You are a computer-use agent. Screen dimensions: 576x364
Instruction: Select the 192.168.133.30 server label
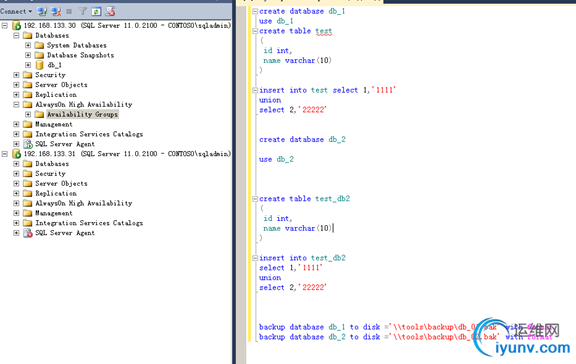click(127, 25)
